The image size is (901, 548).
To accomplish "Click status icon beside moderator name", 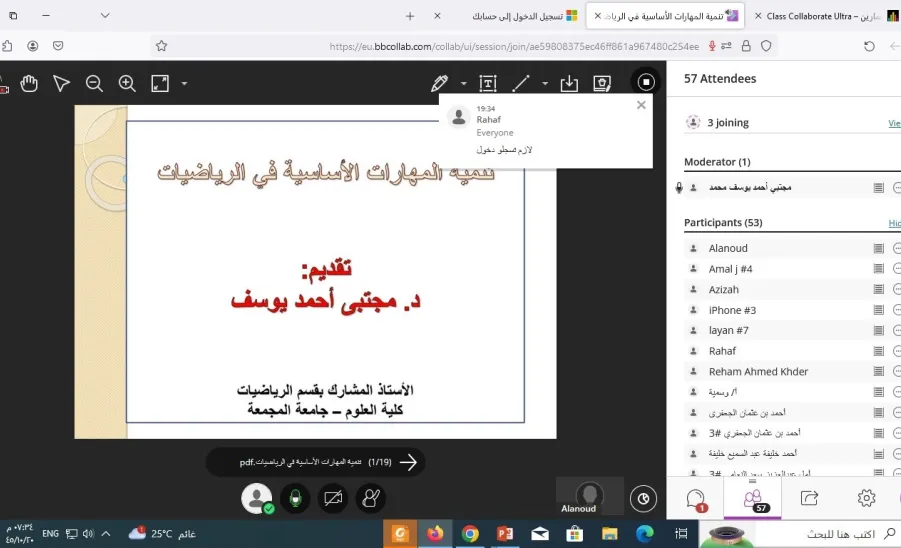I will 878,188.
